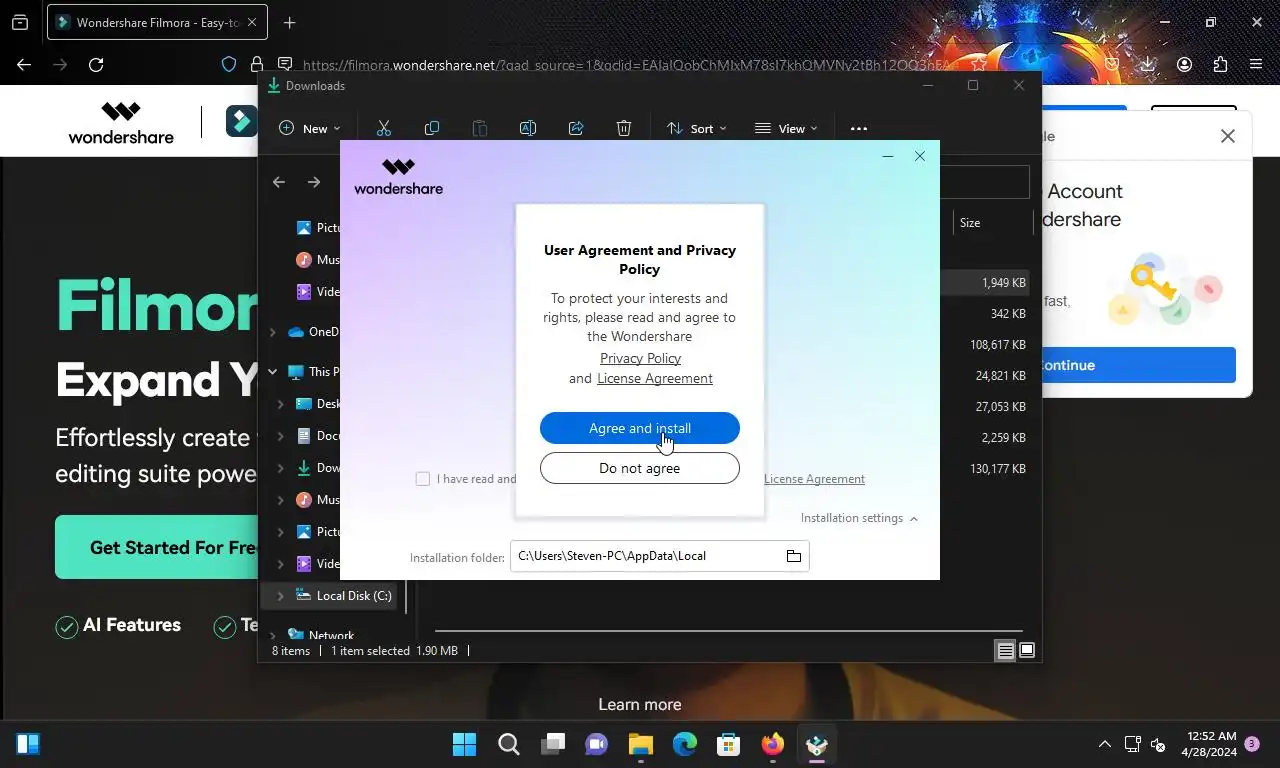Screen dimensions: 1280x768
Task: Collapse the This PC tree node
Action: tap(272, 372)
